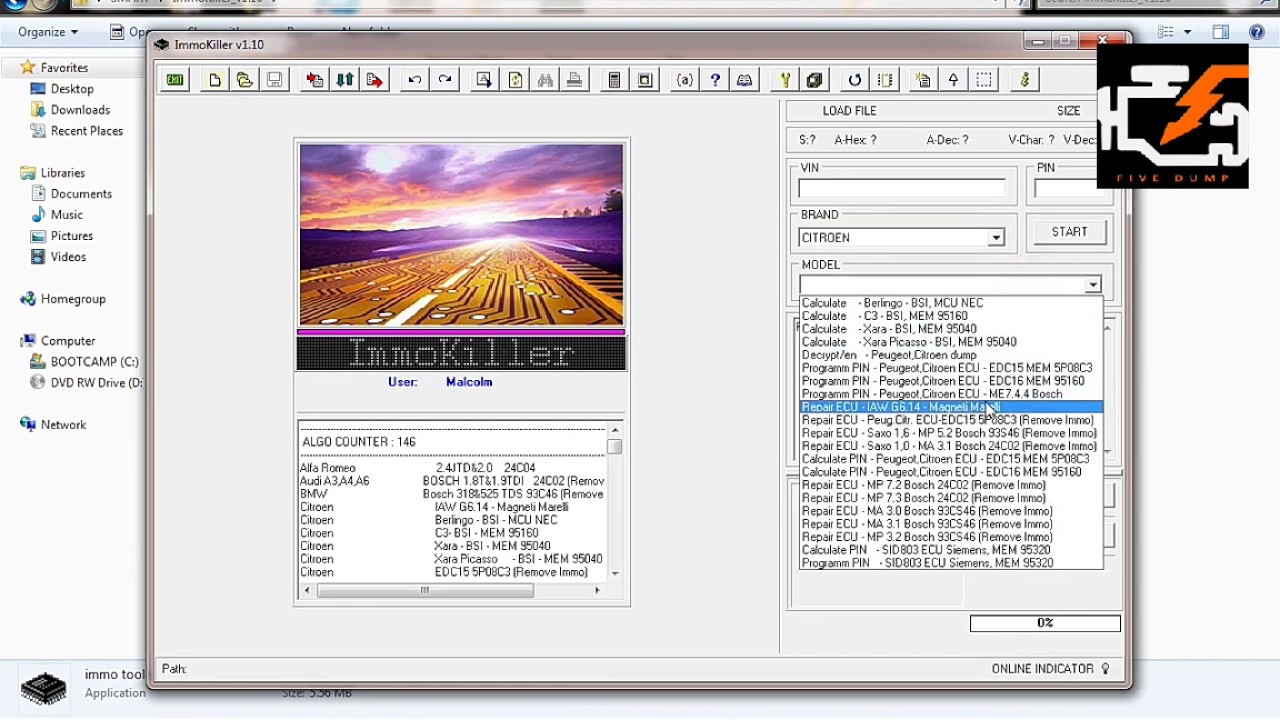Click the window frame toolbar icon
Image resolution: width=1280 pixels, height=720 pixels.
coord(645,80)
